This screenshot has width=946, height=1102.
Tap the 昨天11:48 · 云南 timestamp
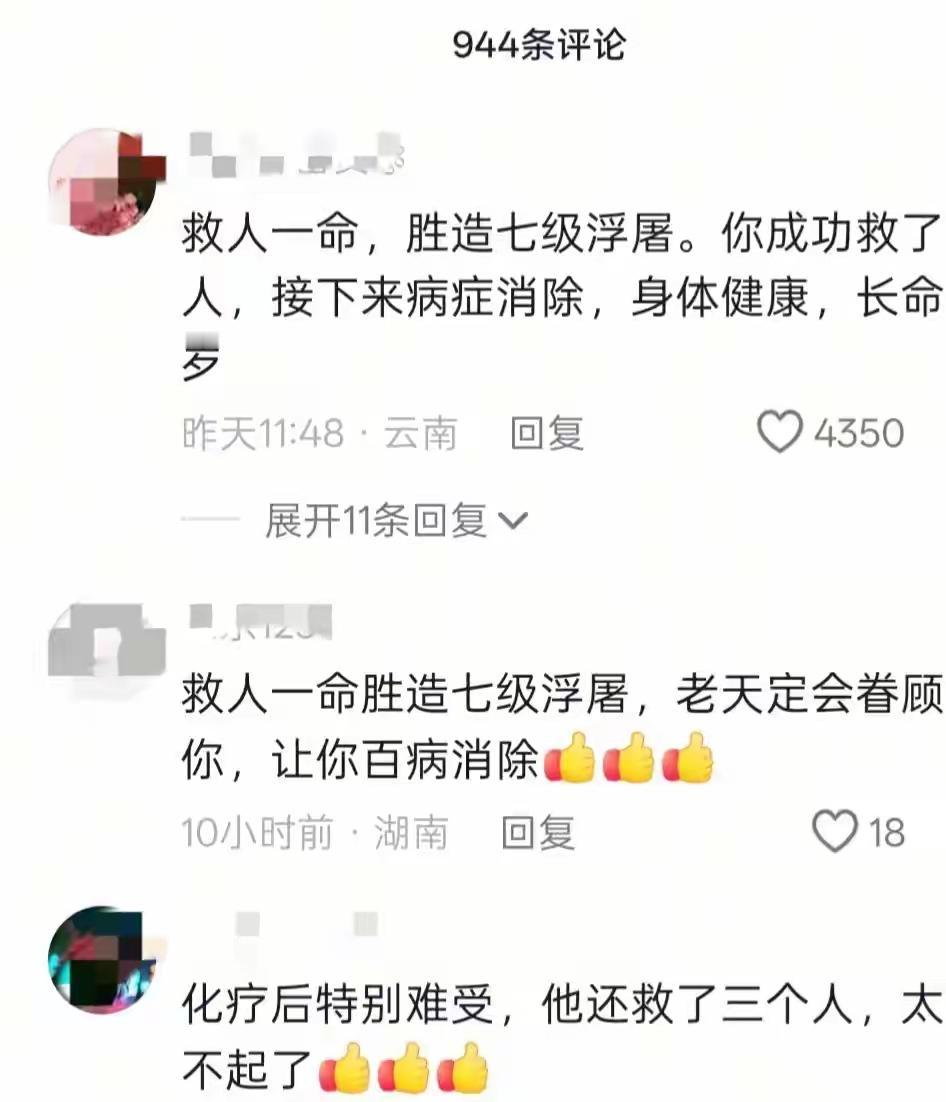pyautogui.click(x=320, y=432)
